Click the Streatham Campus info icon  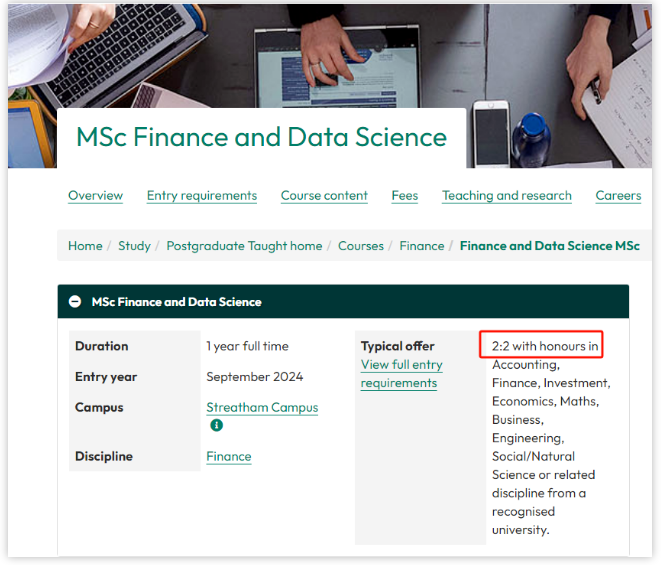216,425
